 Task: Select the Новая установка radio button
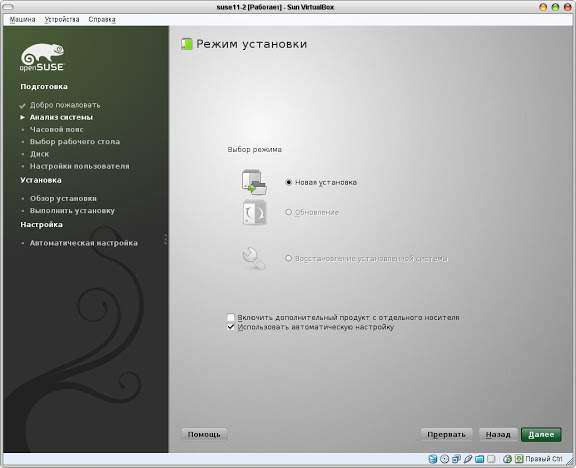[x=289, y=182]
